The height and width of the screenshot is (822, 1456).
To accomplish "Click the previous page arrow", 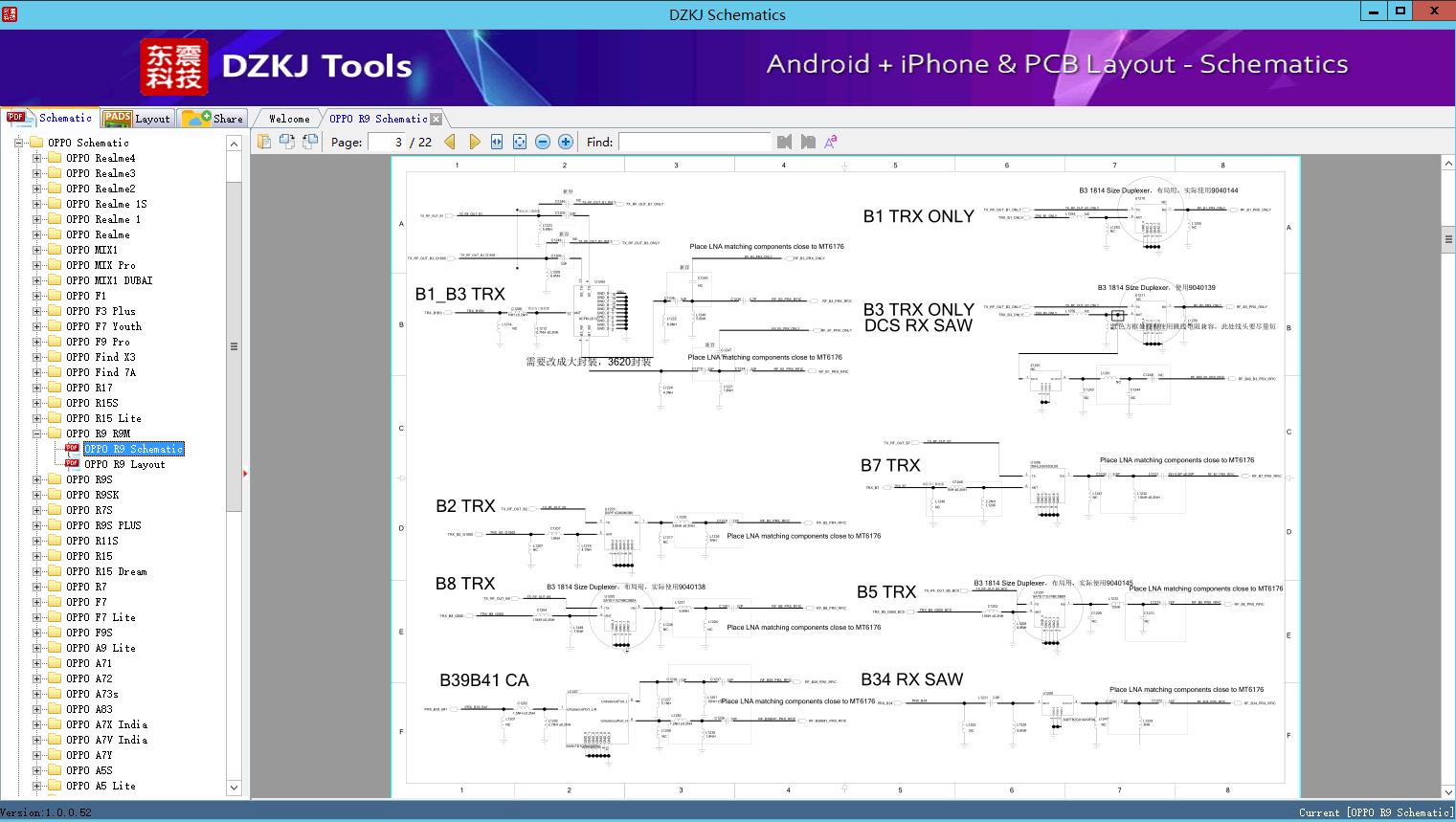I will tap(450, 142).
